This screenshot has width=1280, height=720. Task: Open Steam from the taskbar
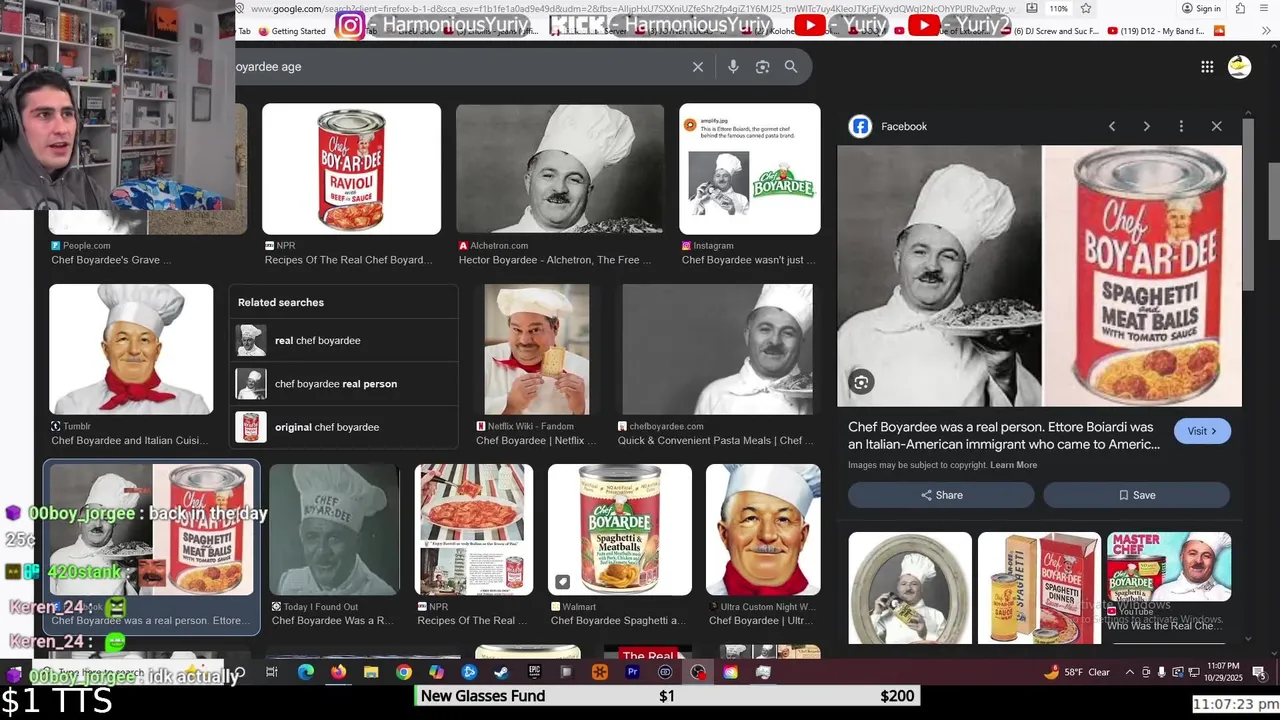pyautogui.click(x=501, y=672)
